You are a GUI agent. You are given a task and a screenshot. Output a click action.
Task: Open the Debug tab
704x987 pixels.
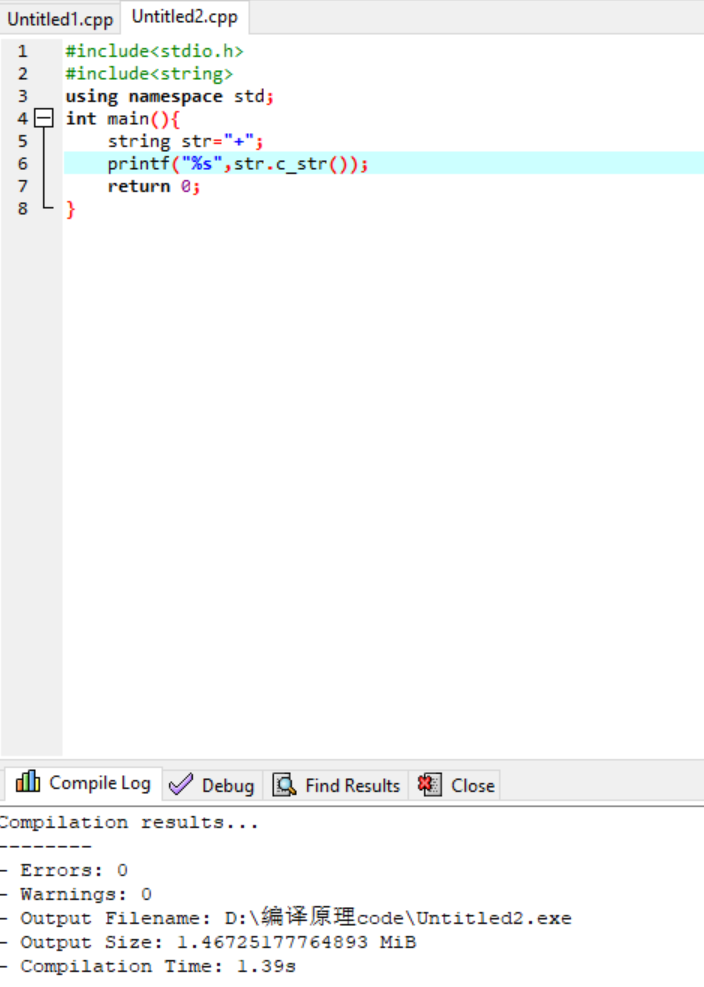click(212, 786)
